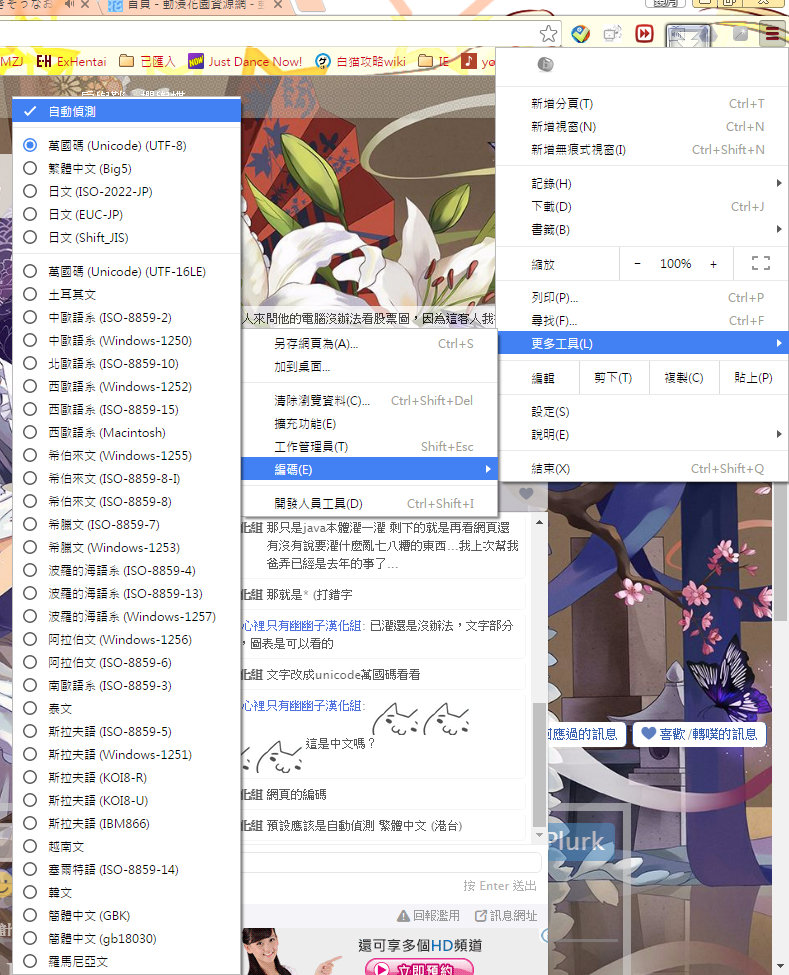
Task: Click 加到桌面... menu item
Action: (369, 366)
